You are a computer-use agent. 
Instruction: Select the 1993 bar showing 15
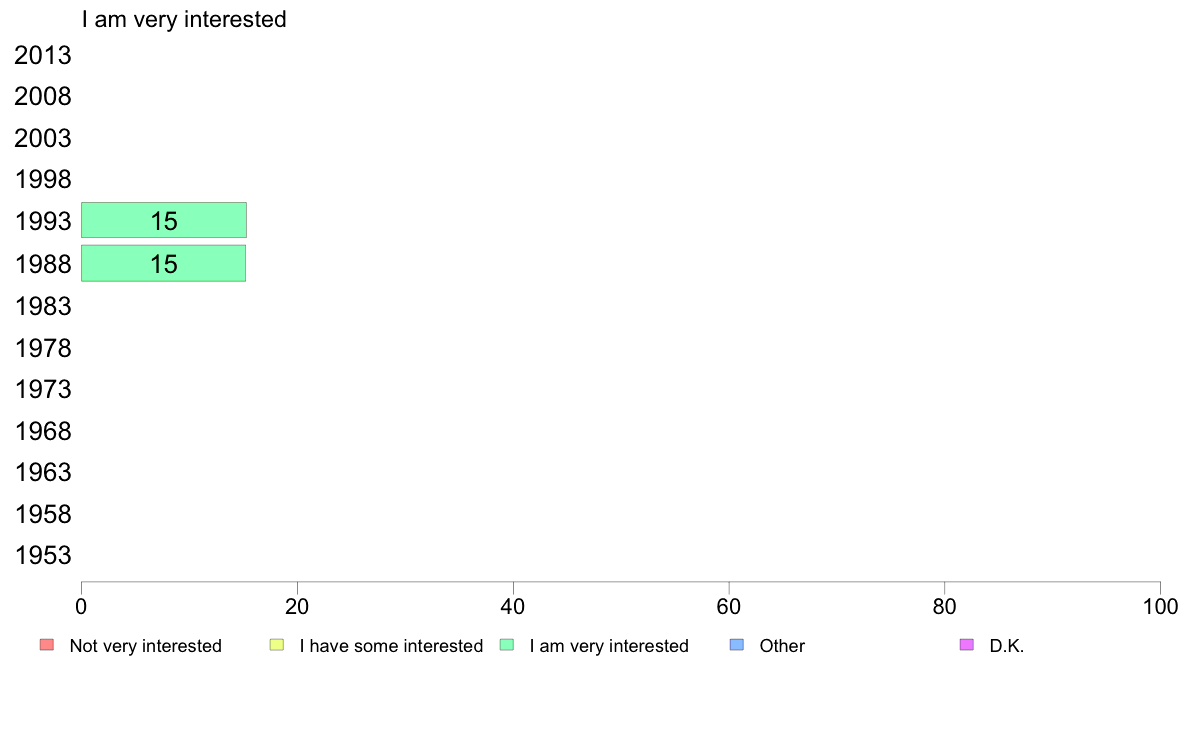(x=164, y=220)
